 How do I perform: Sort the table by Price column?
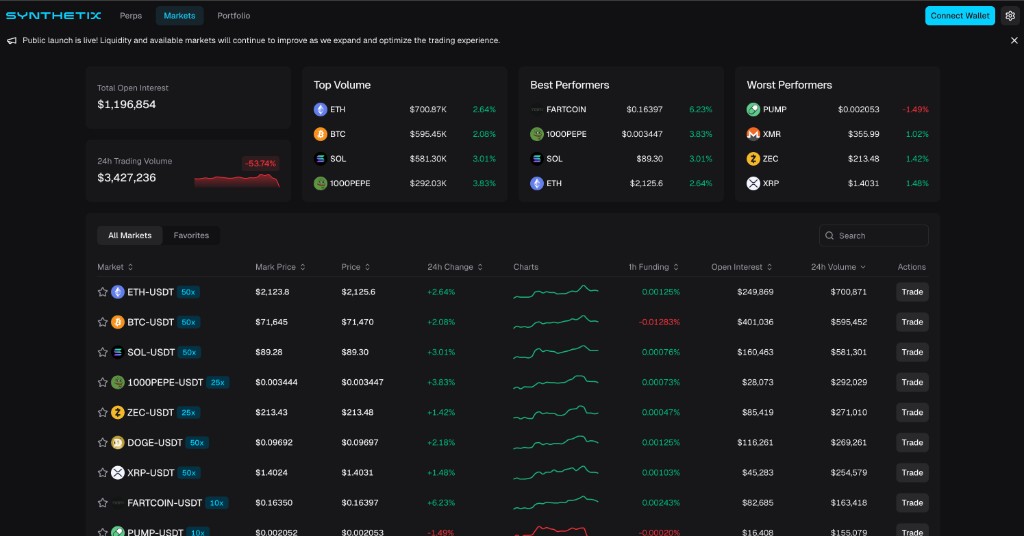(x=356, y=267)
